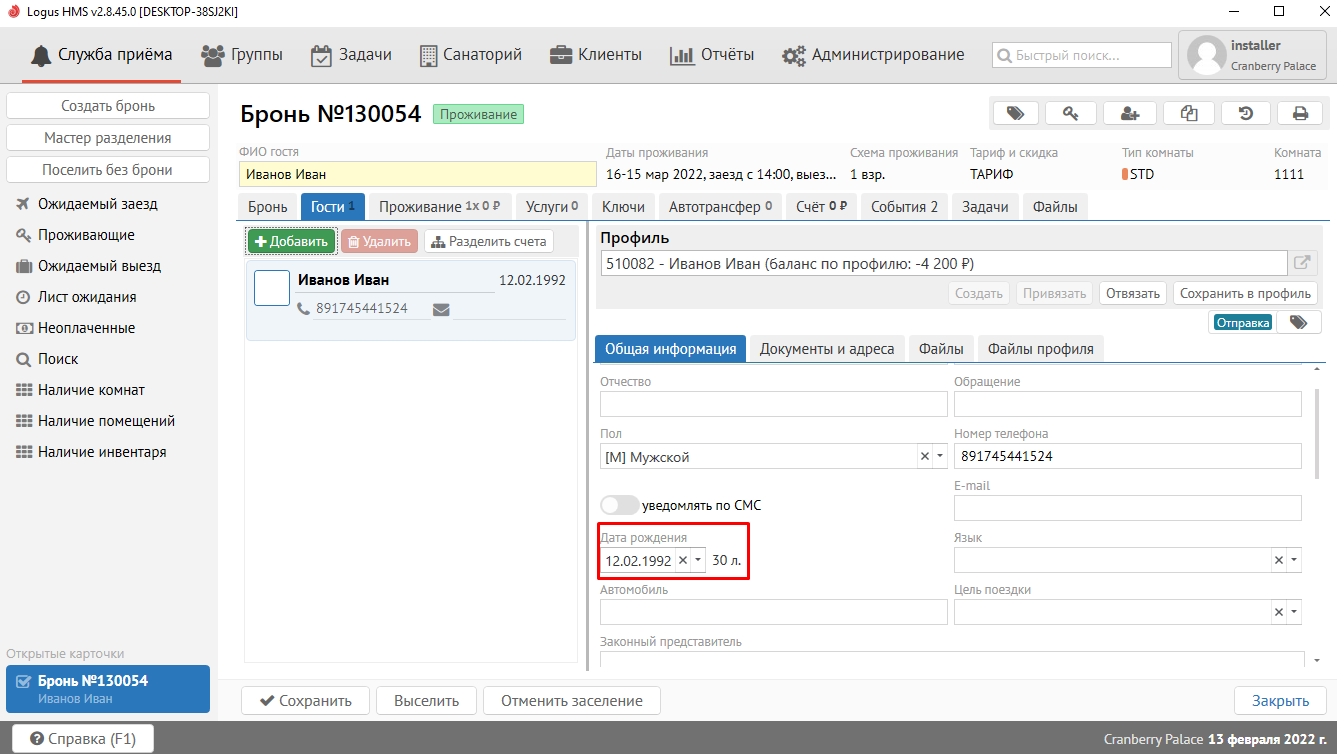Print the booking with printer icon
Viewport: 1337px width, 754px height.
[1300, 113]
